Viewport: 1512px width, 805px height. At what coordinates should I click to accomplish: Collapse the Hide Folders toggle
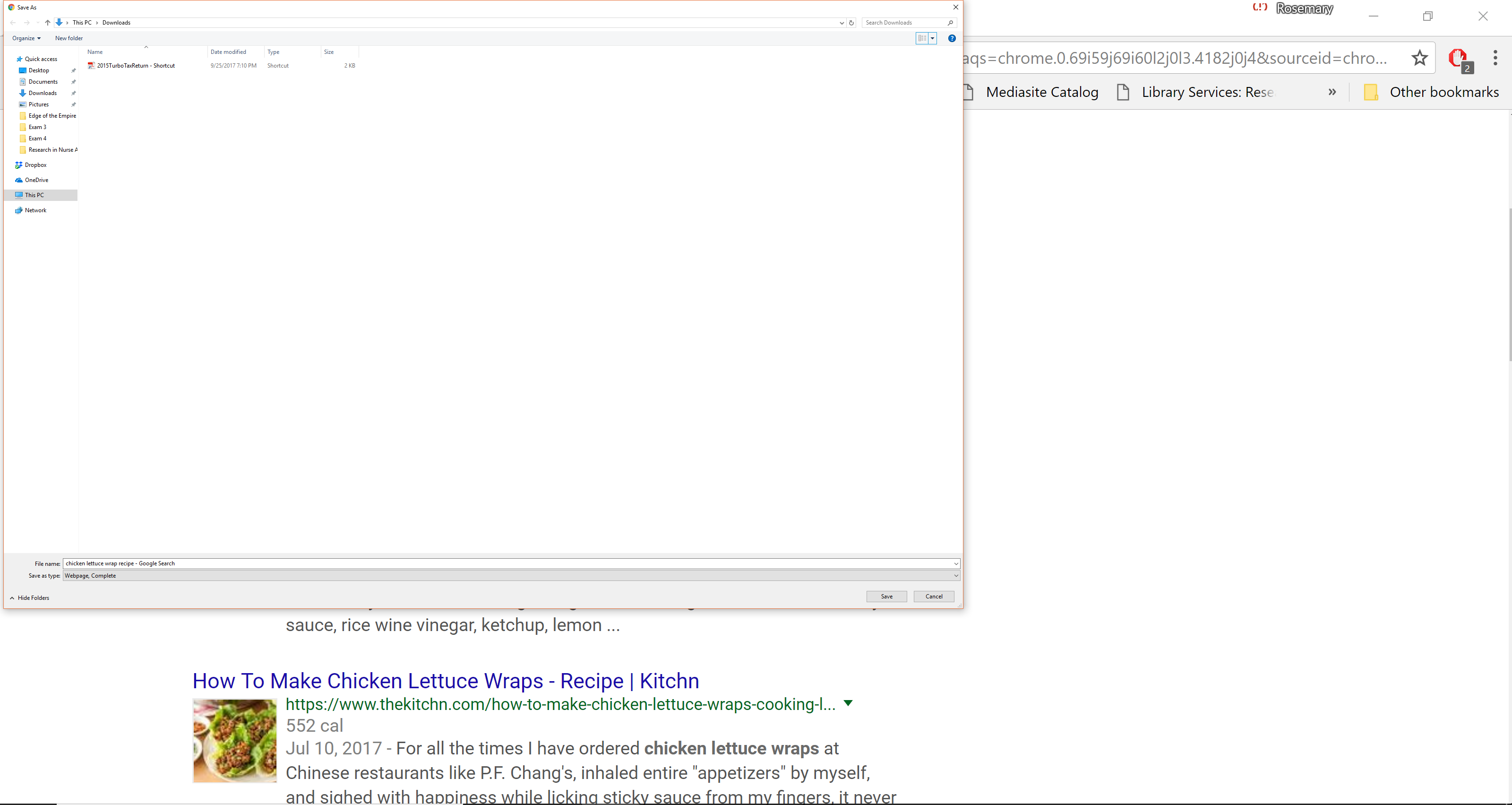(30, 598)
